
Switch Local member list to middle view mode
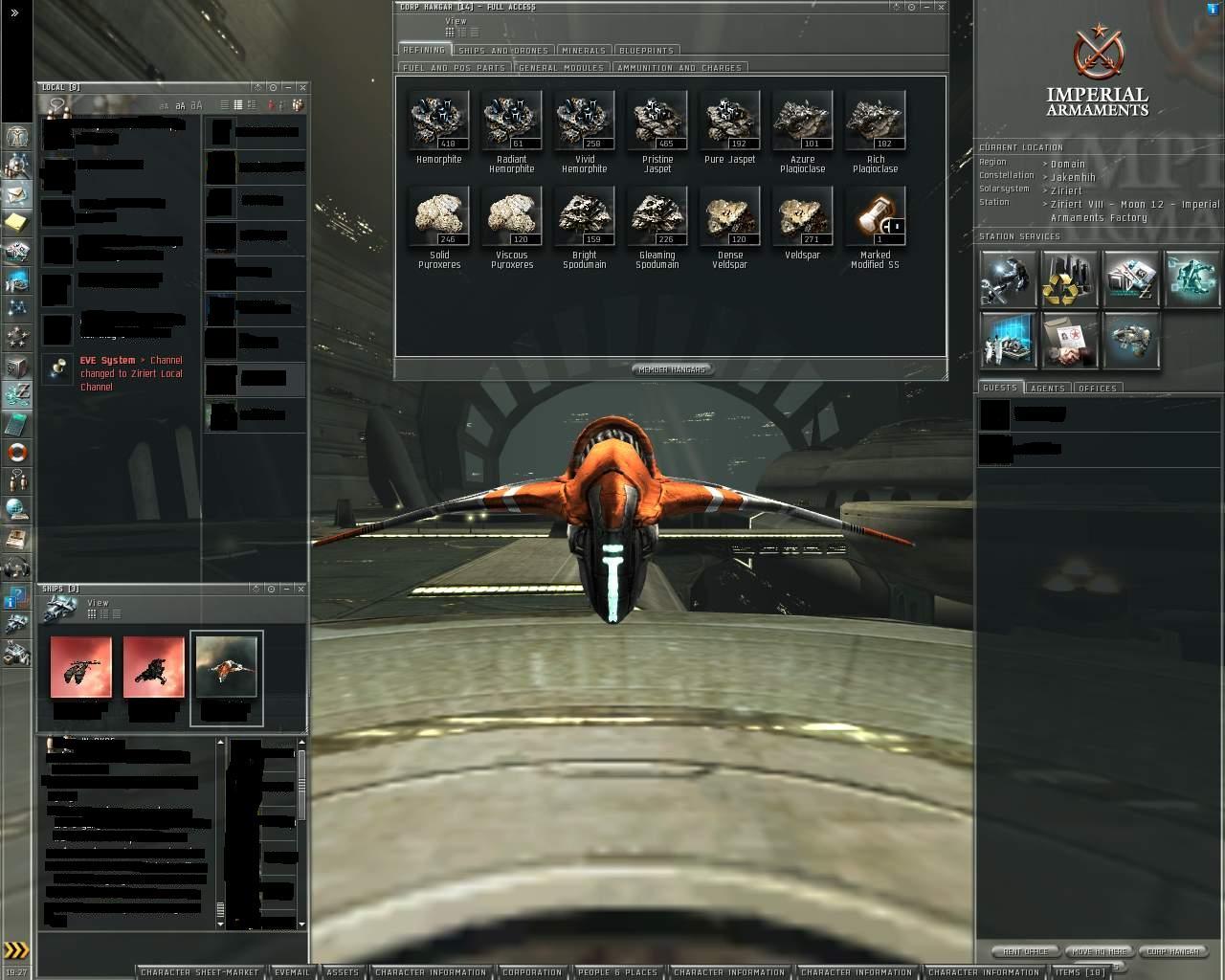click(x=237, y=105)
